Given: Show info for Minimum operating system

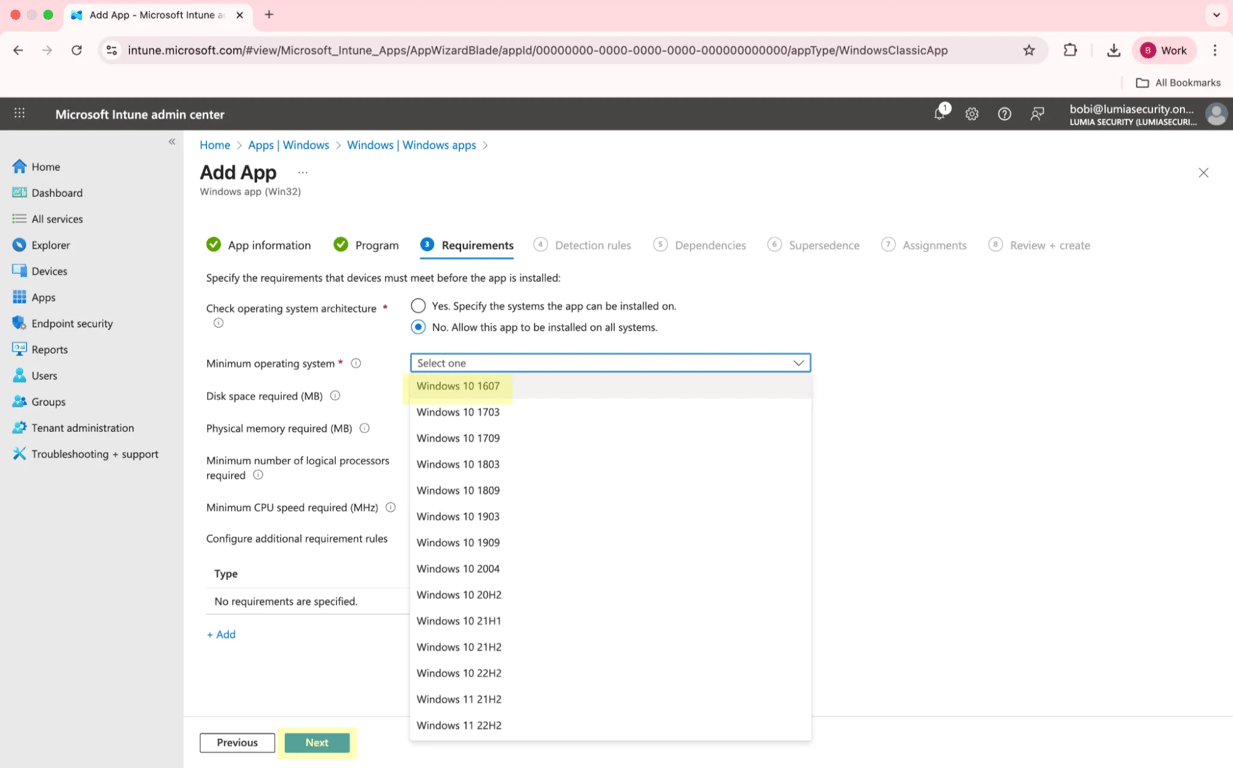Looking at the screenshot, I should tap(355, 363).
